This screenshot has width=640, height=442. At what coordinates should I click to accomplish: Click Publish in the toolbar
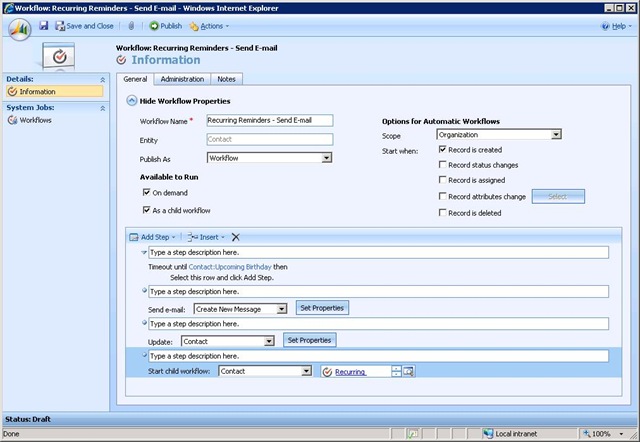(165, 26)
